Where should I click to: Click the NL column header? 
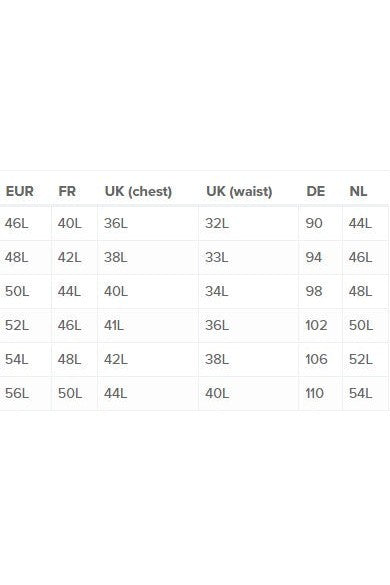[358, 191]
